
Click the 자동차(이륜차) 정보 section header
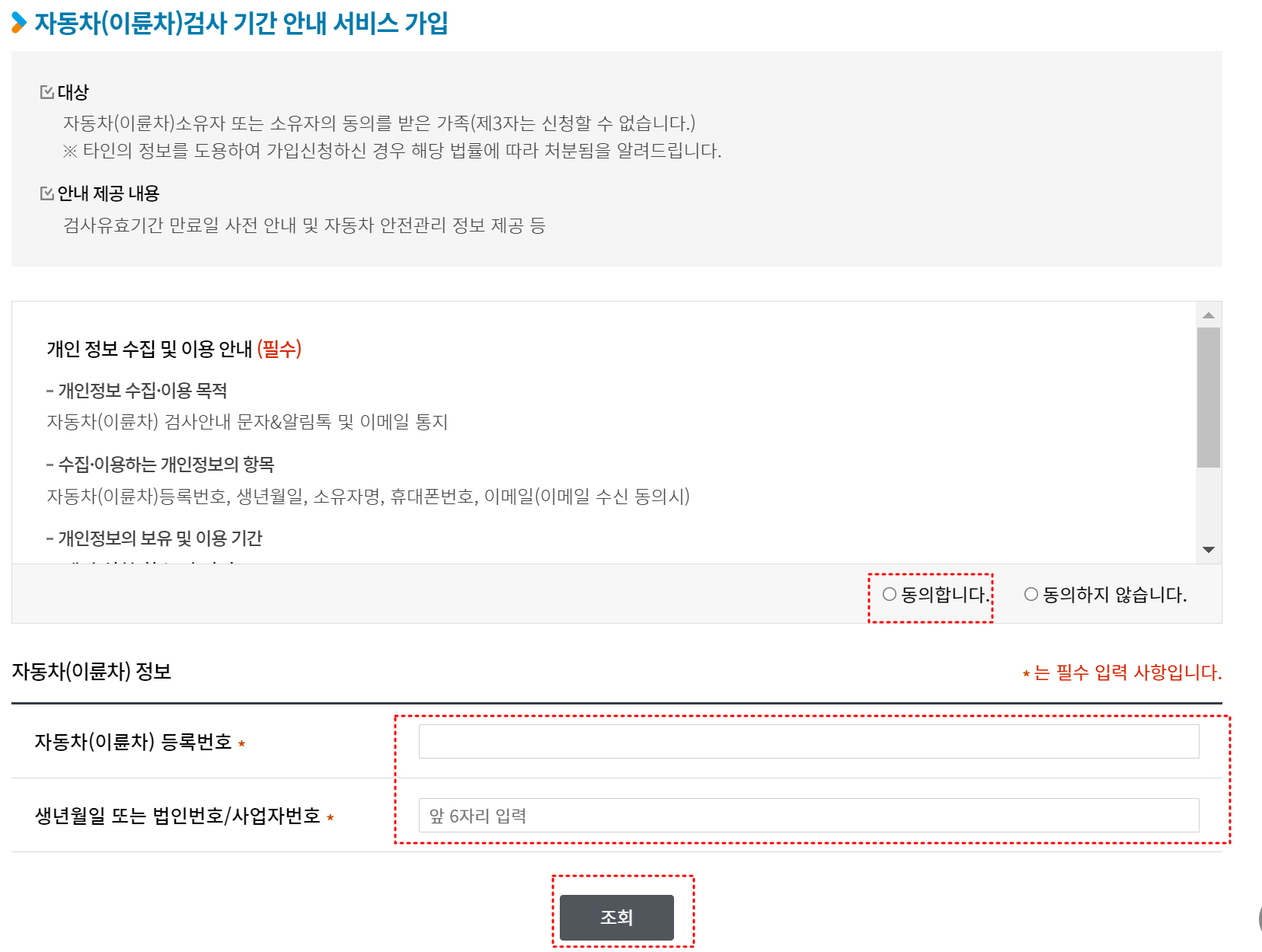pyautogui.click(x=91, y=672)
